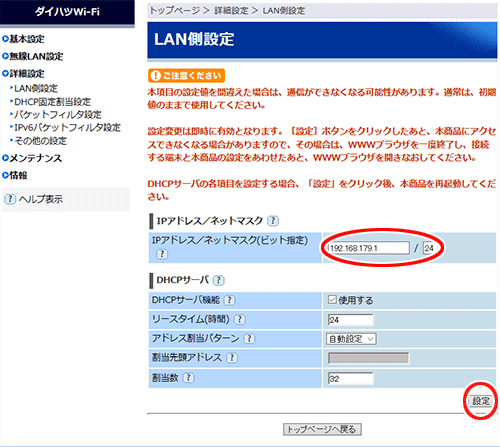This screenshot has height=447, width=500.
Task: Open DHCP固定割当設定 in sidebar
Action: pyautogui.click(x=52, y=102)
